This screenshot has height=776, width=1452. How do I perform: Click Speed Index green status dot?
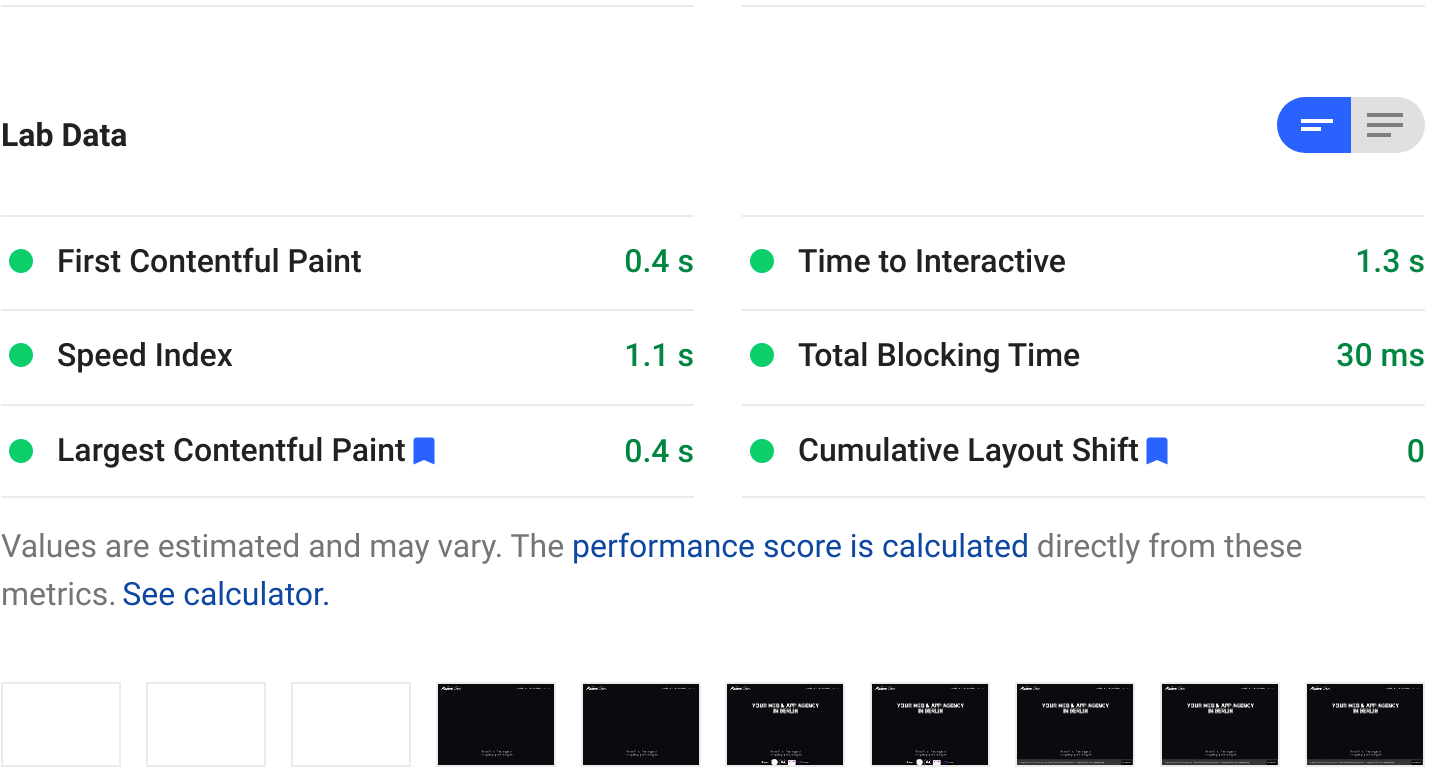click(x=21, y=356)
